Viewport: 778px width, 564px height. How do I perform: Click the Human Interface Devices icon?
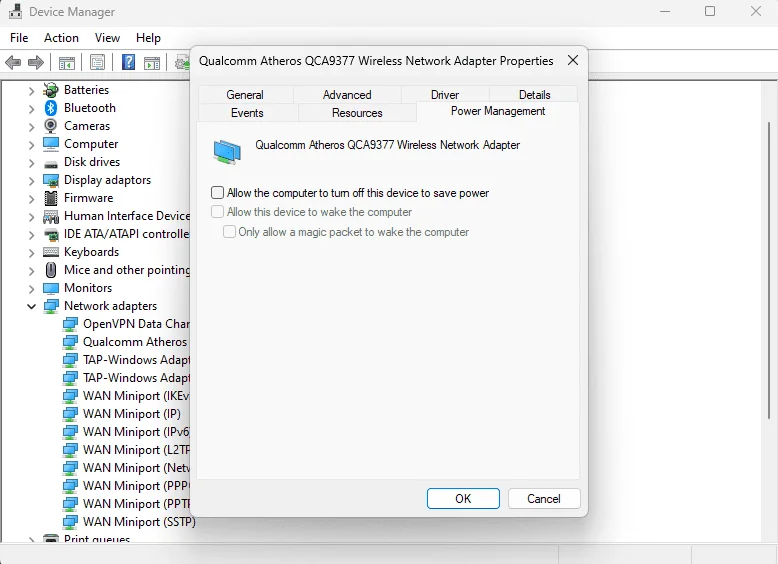tap(51, 216)
